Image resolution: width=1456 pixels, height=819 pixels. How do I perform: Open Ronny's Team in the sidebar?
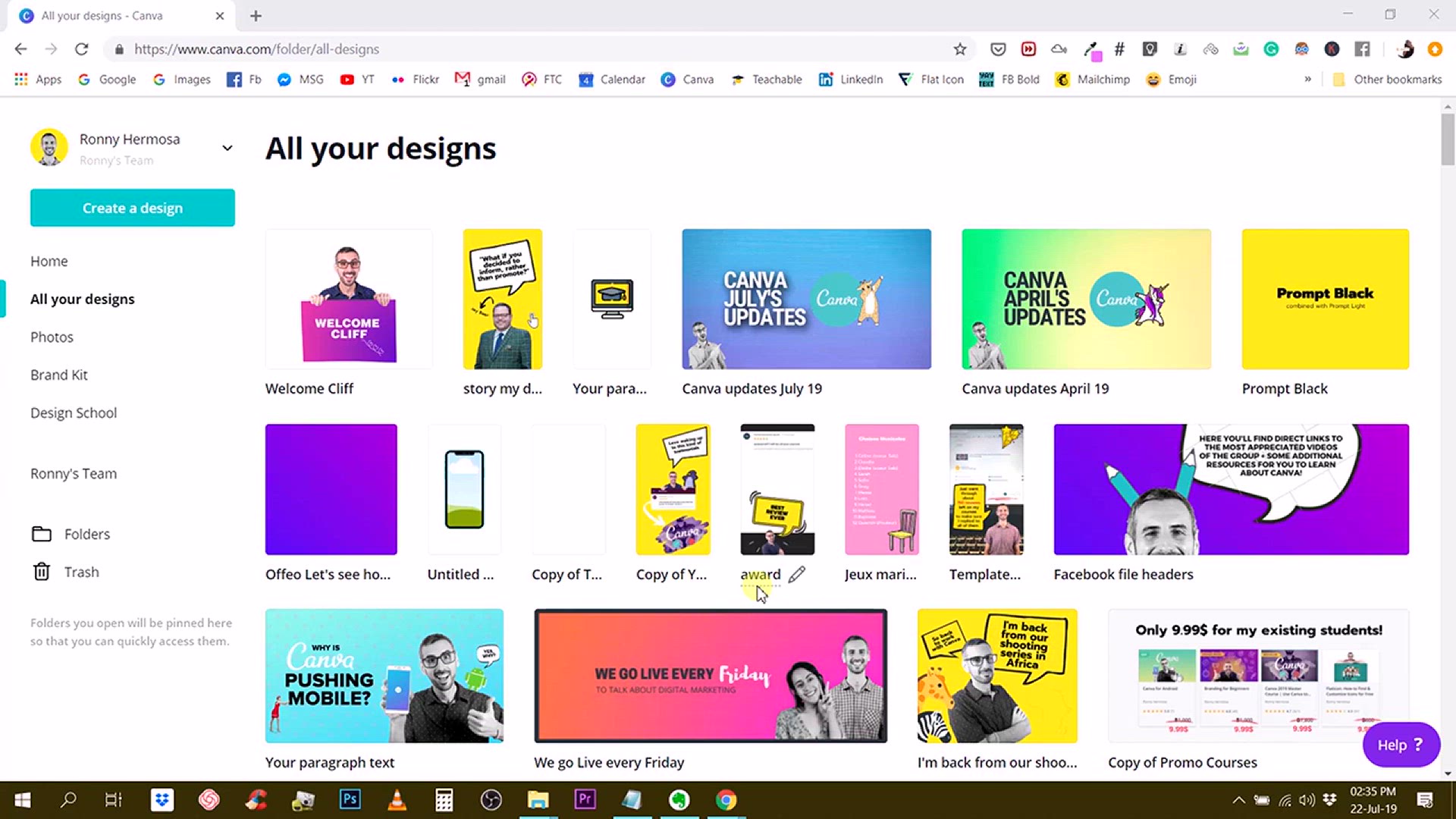[x=74, y=473]
